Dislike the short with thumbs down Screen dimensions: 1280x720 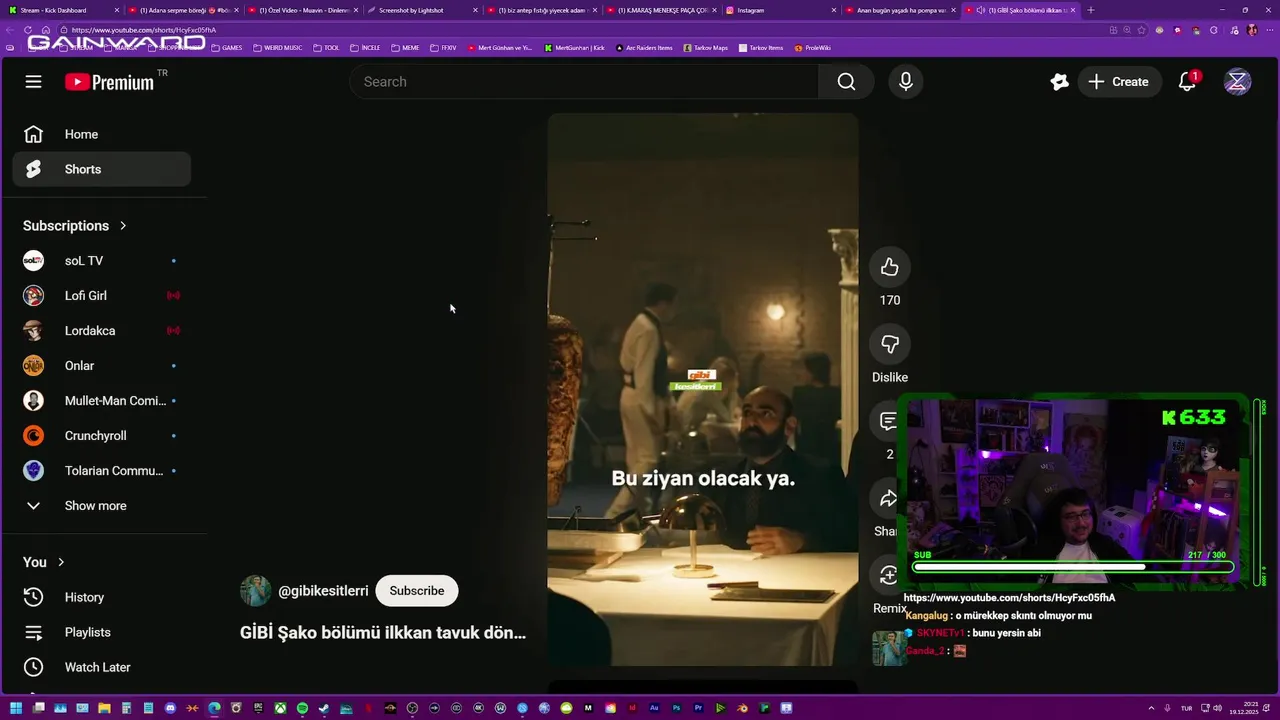890,345
